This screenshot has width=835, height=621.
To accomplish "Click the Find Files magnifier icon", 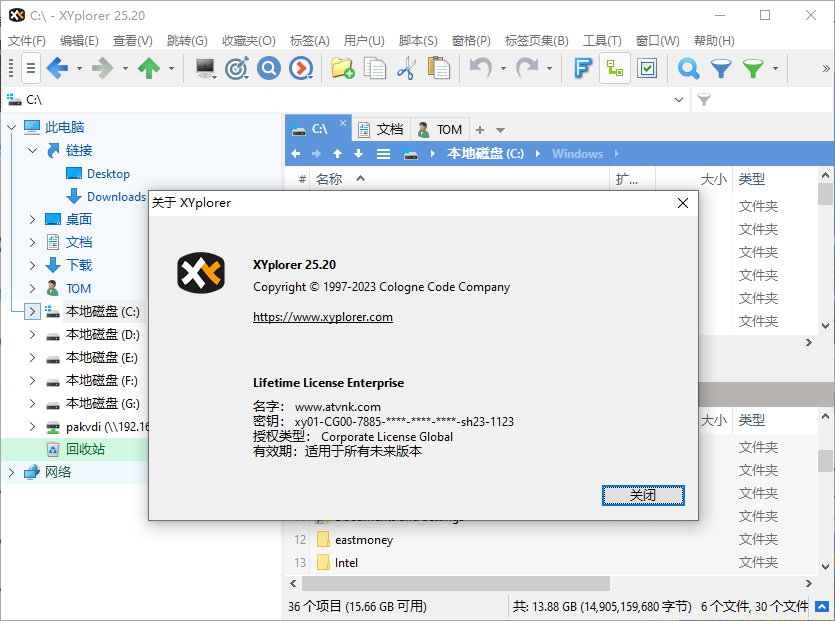I will point(688,68).
